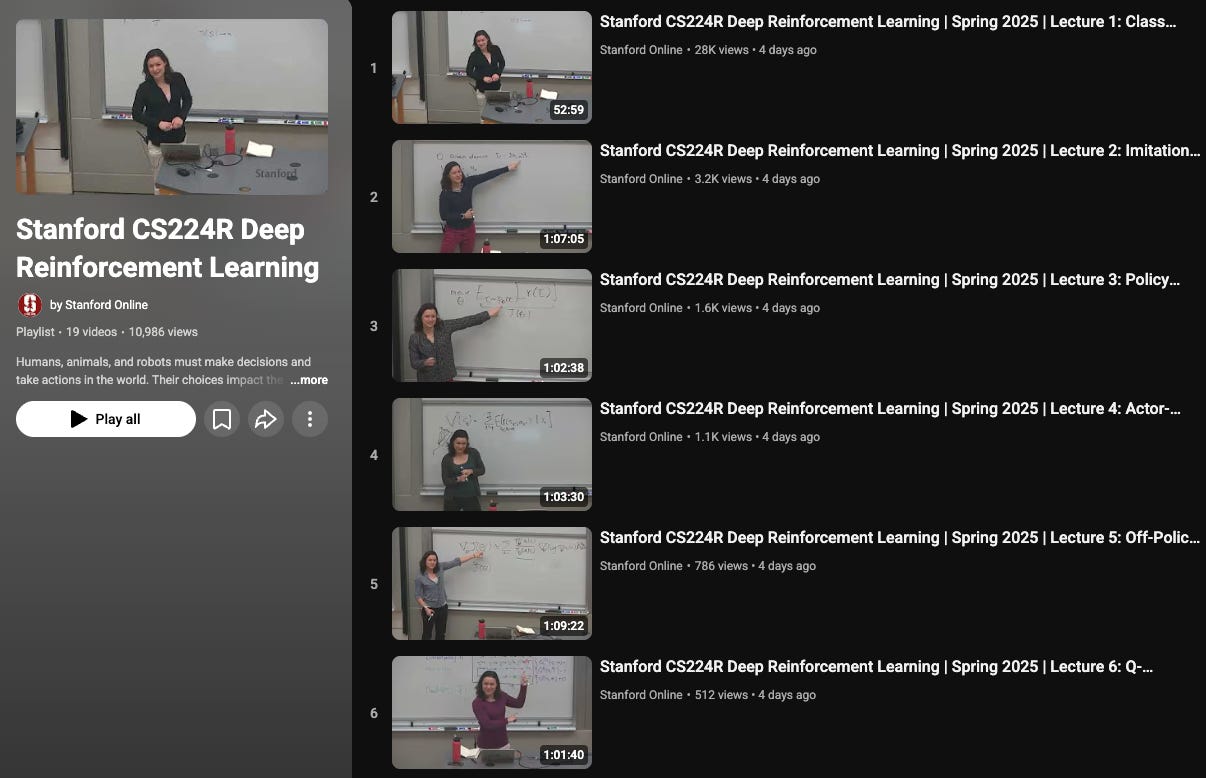Click the 1:03:30 duration badge
This screenshot has height=778, width=1206.
click(x=564, y=497)
